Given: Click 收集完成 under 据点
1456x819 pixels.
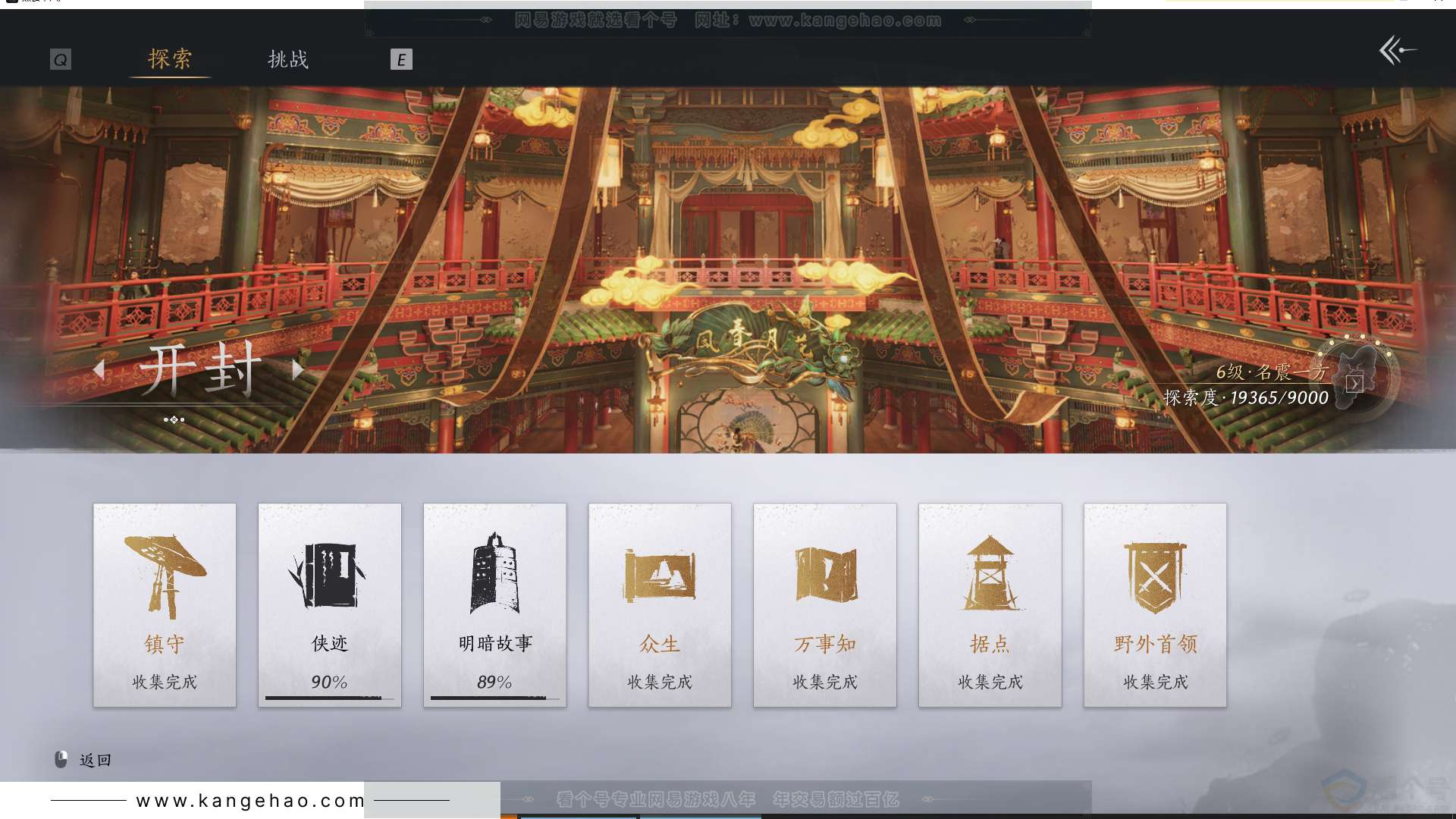Looking at the screenshot, I should [990, 682].
